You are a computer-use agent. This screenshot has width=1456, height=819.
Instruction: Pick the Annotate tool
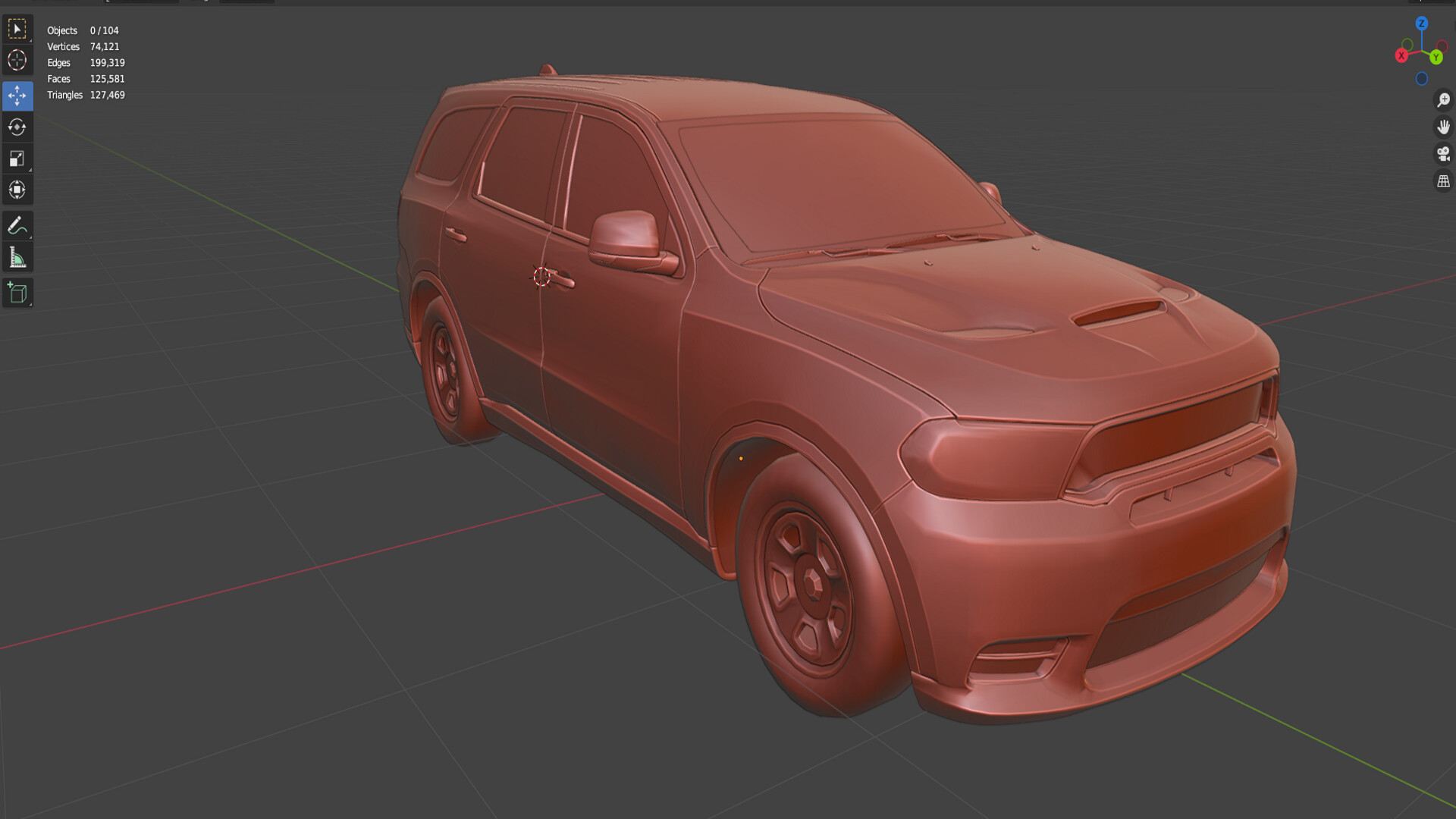pyautogui.click(x=17, y=224)
